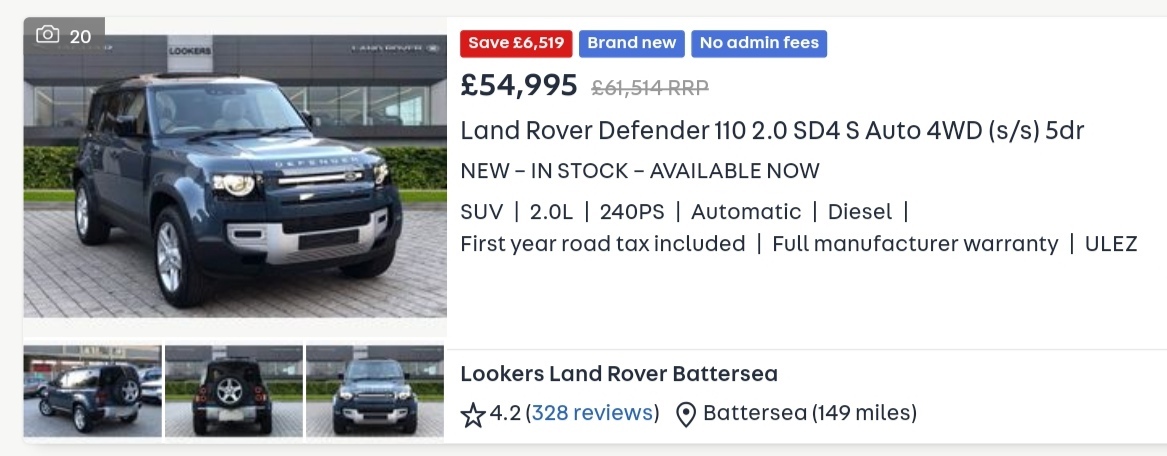Image resolution: width=1167 pixels, height=456 pixels.
Task: Open the main Defender car photo
Action: [234, 177]
